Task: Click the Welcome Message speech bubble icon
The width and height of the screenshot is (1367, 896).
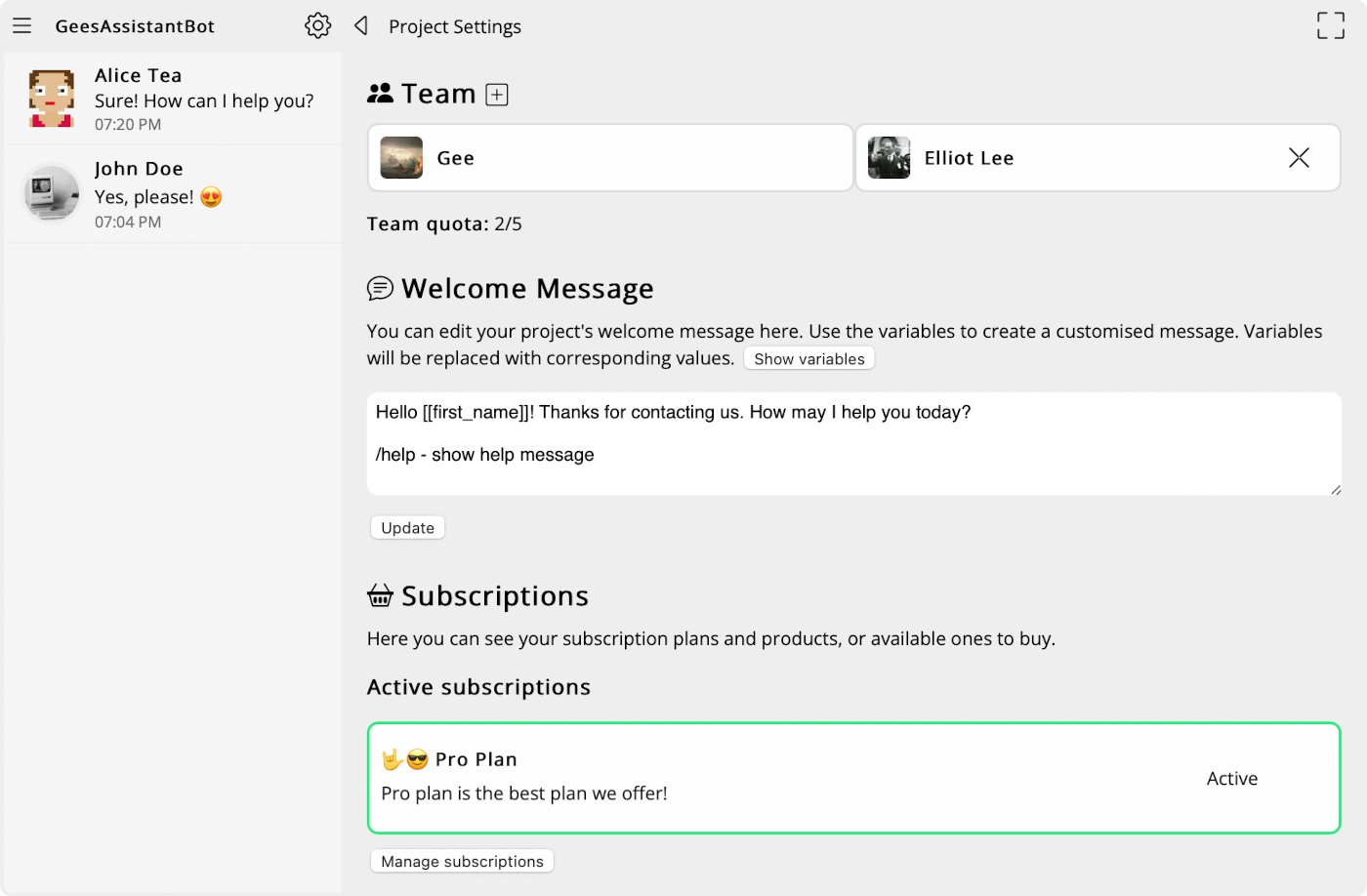Action: pos(380,288)
